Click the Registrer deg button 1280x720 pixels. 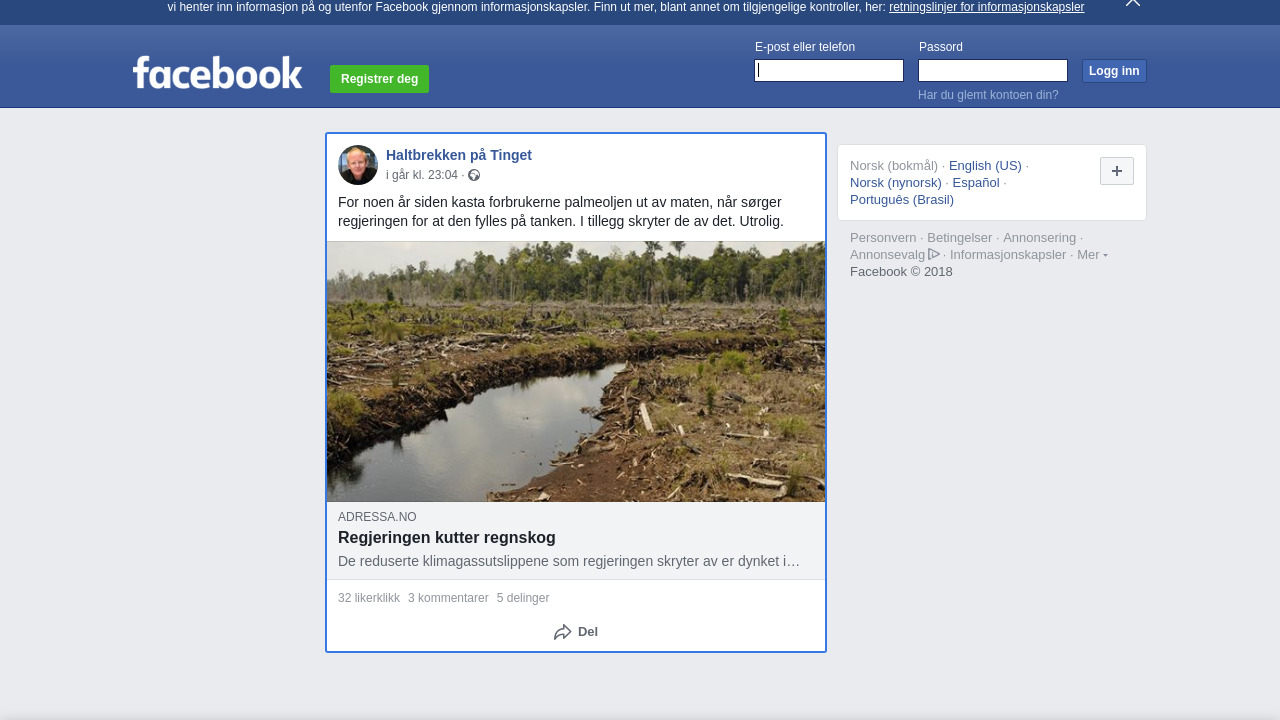pyautogui.click(x=379, y=79)
